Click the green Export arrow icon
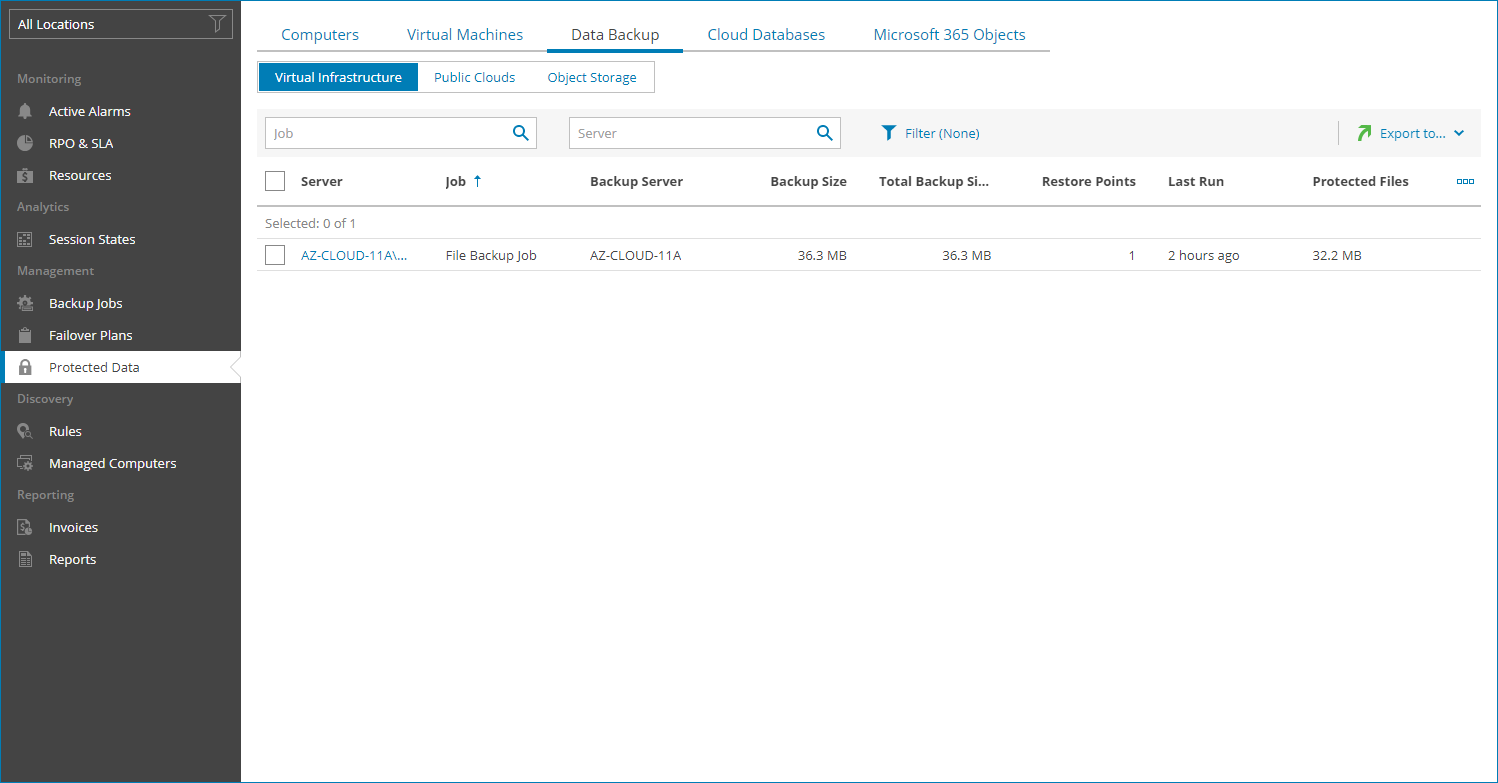1498x783 pixels. (x=1364, y=133)
